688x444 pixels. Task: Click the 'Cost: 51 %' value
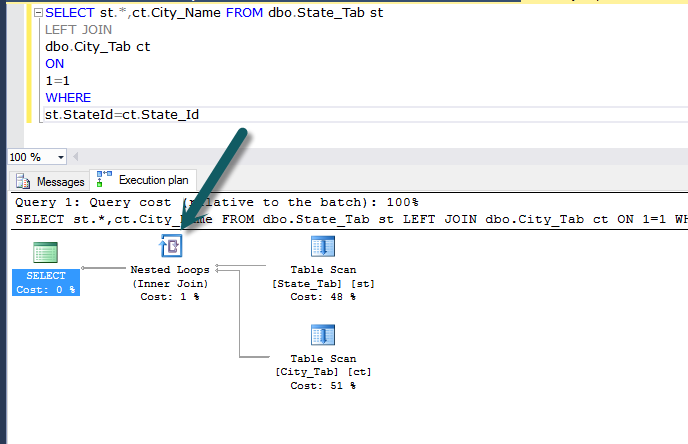[323, 386]
